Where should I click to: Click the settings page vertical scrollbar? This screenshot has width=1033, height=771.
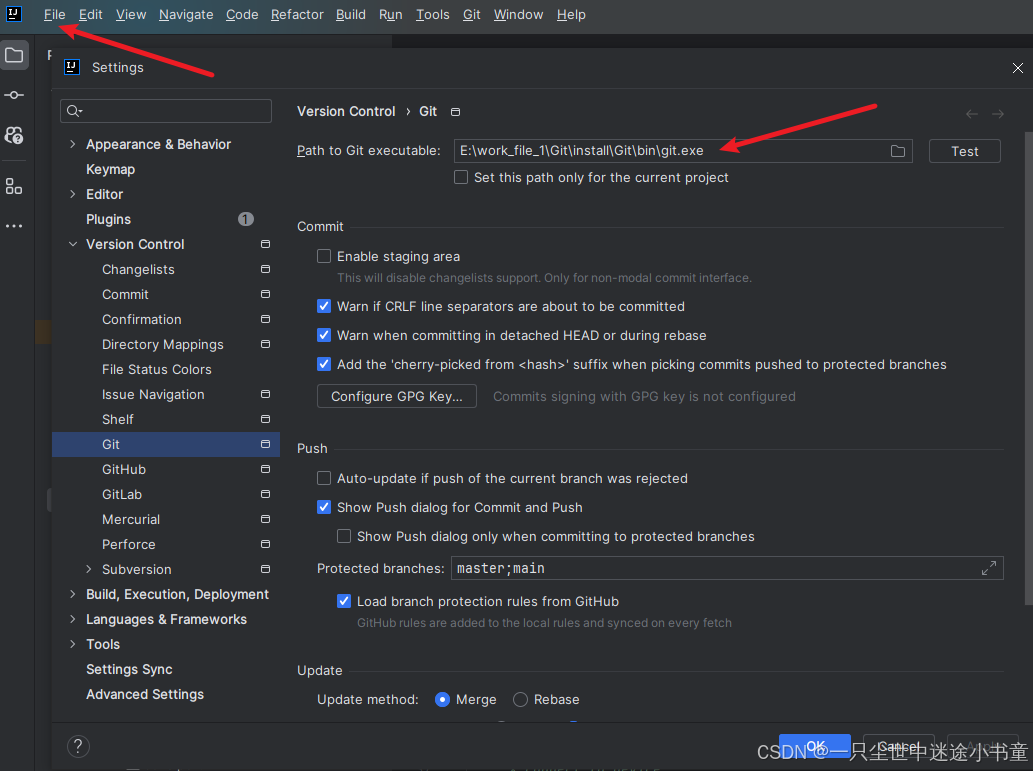click(1028, 368)
